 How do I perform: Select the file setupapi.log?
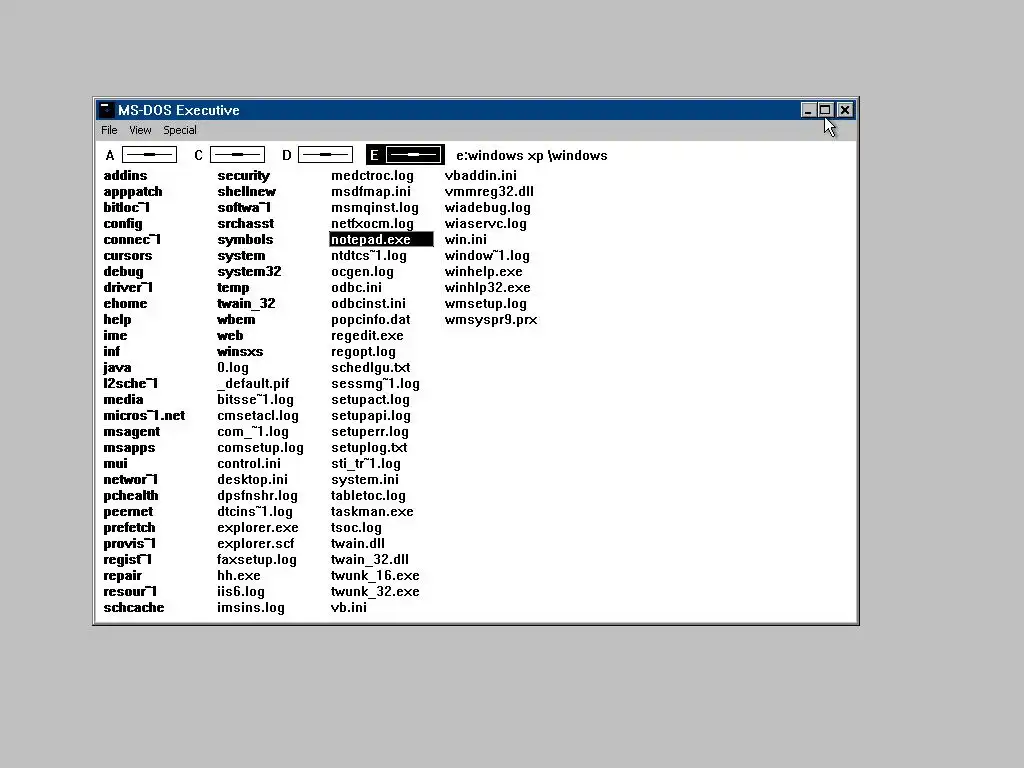click(x=371, y=415)
